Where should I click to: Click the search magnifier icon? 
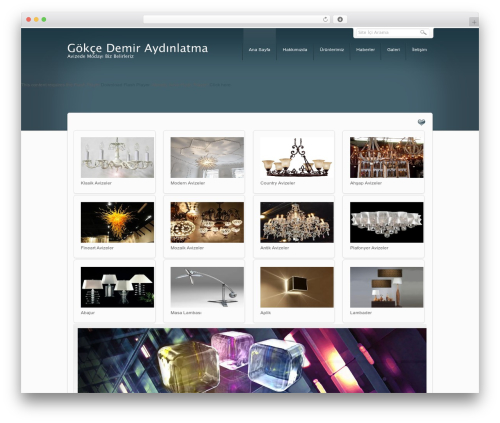click(423, 32)
